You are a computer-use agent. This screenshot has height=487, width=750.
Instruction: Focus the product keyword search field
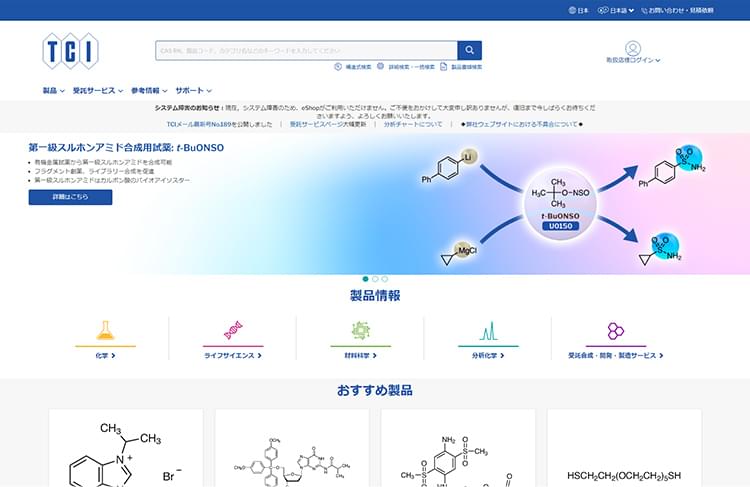click(306, 50)
